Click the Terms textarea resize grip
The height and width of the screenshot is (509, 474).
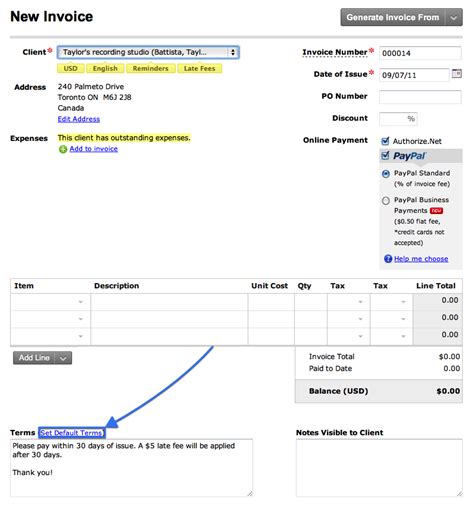coord(250,494)
